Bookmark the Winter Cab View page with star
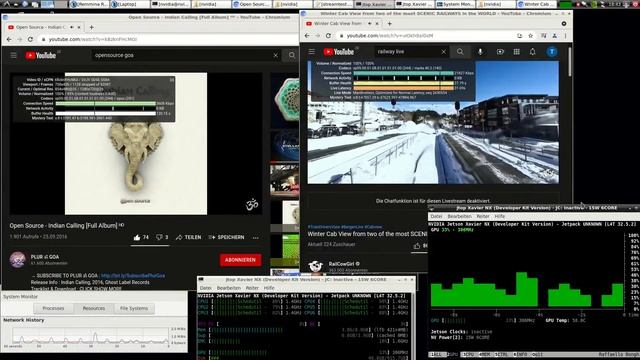640x360 pixels. click(531, 36)
